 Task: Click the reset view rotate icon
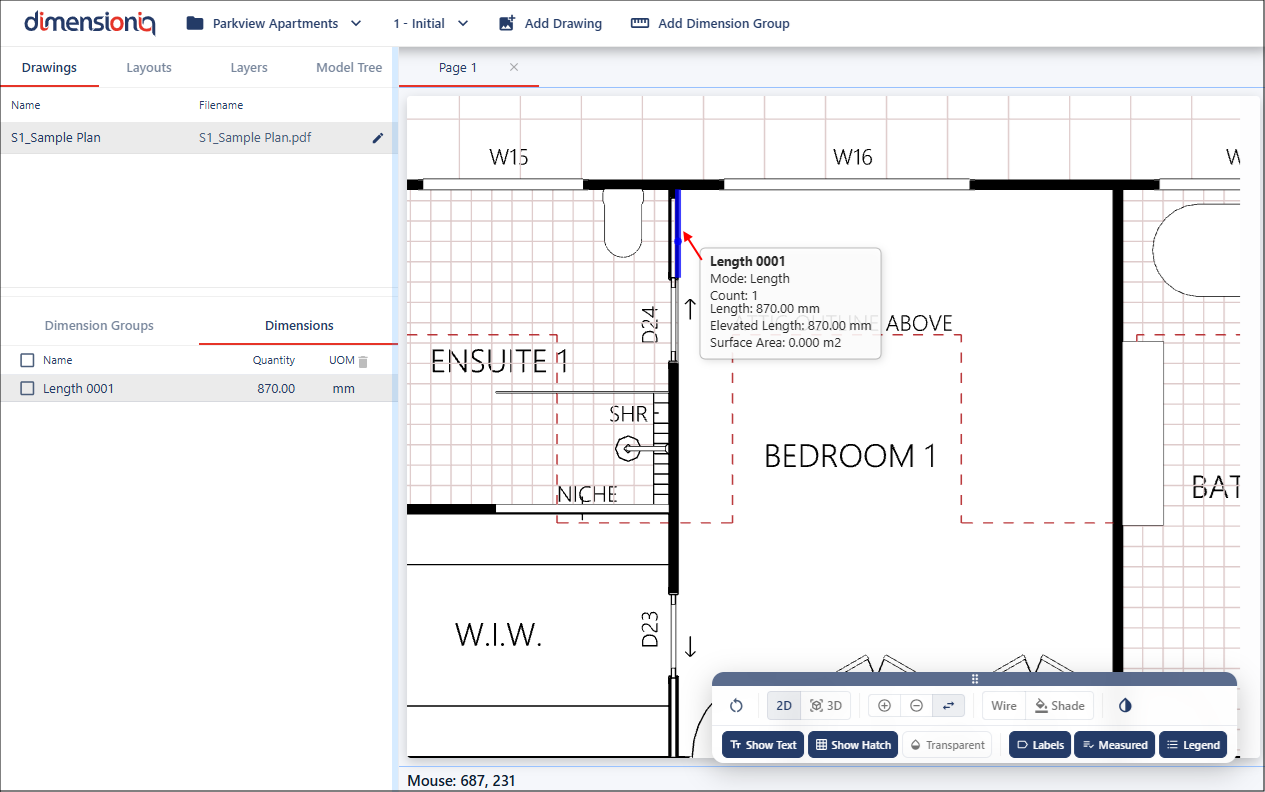coord(736,706)
